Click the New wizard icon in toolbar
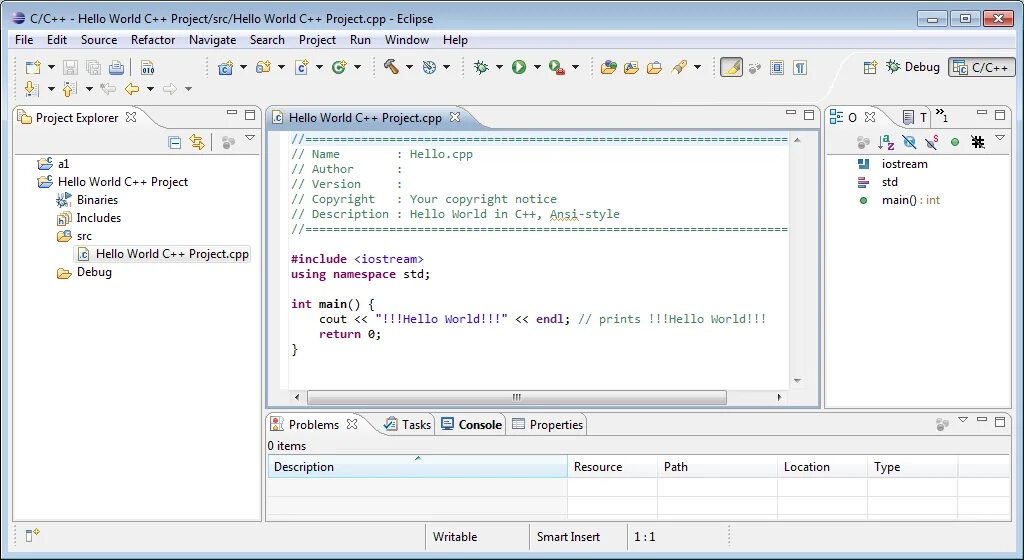1024x560 pixels. tap(33, 67)
